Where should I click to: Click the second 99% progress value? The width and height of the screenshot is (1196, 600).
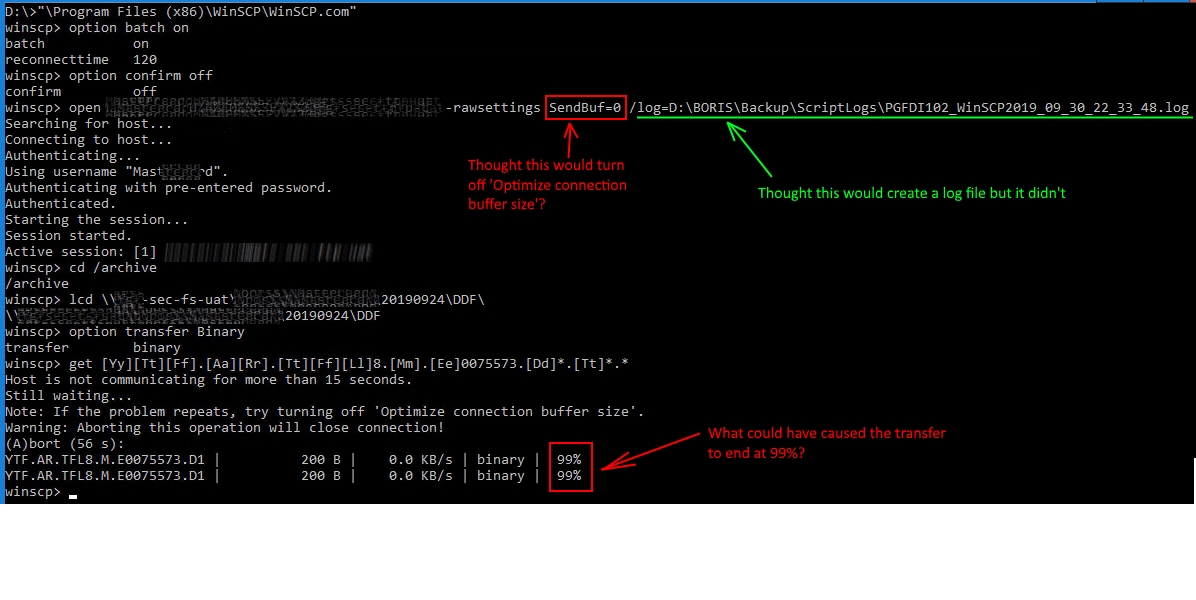pyautogui.click(x=569, y=476)
